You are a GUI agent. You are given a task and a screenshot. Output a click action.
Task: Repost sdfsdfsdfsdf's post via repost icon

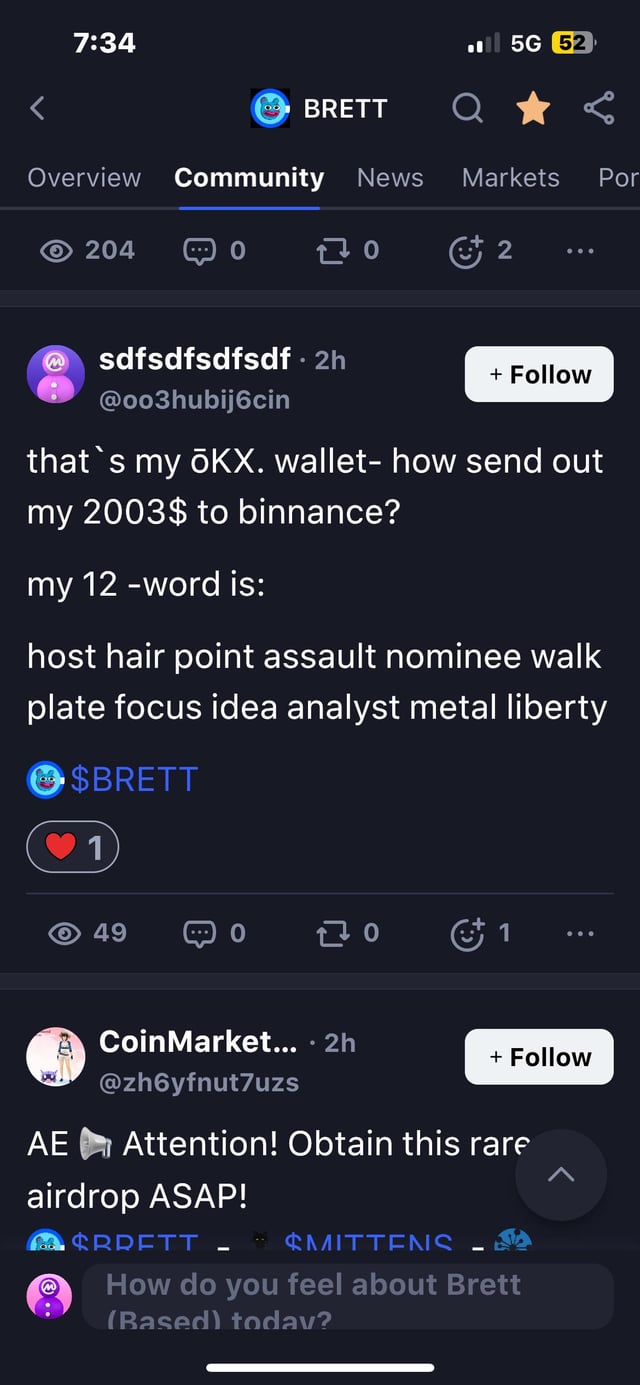pyautogui.click(x=331, y=934)
